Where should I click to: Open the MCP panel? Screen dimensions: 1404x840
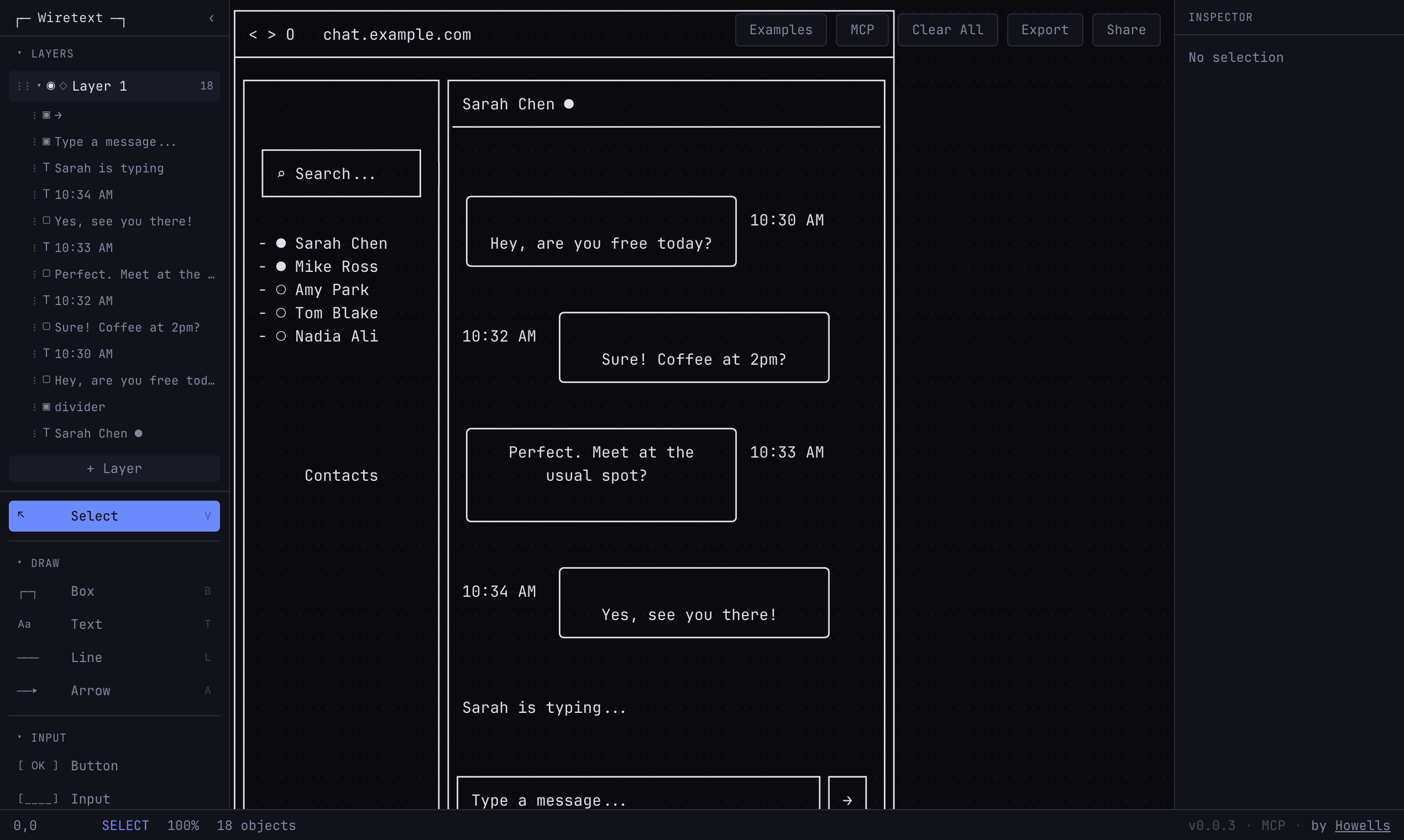pyautogui.click(x=862, y=29)
